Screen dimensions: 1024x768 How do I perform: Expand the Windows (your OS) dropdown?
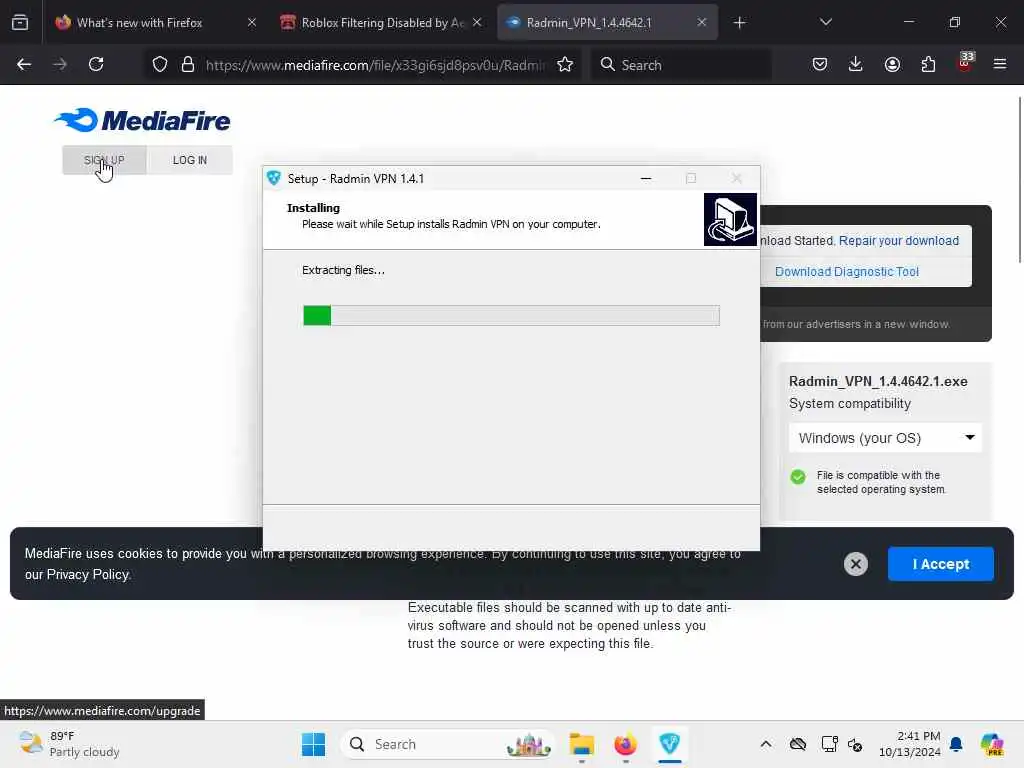pyautogui.click(x=886, y=438)
